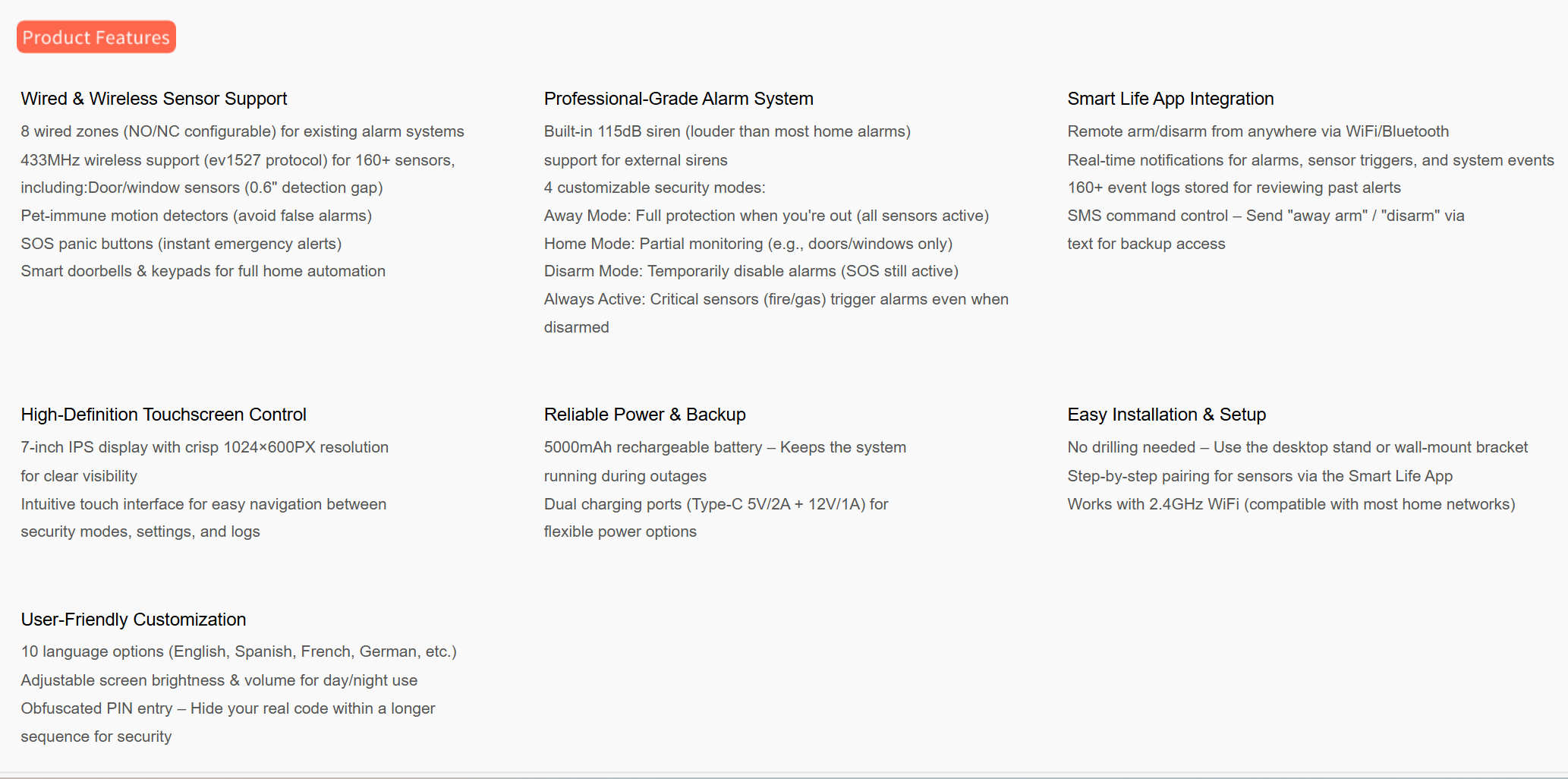Click the Wired & Wireless Sensor Support heading
This screenshot has height=779, width=1568.
tap(154, 99)
